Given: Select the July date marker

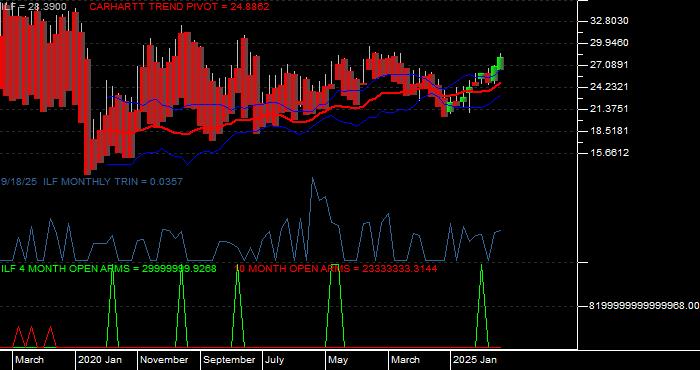Looking at the screenshot, I should [275, 360].
